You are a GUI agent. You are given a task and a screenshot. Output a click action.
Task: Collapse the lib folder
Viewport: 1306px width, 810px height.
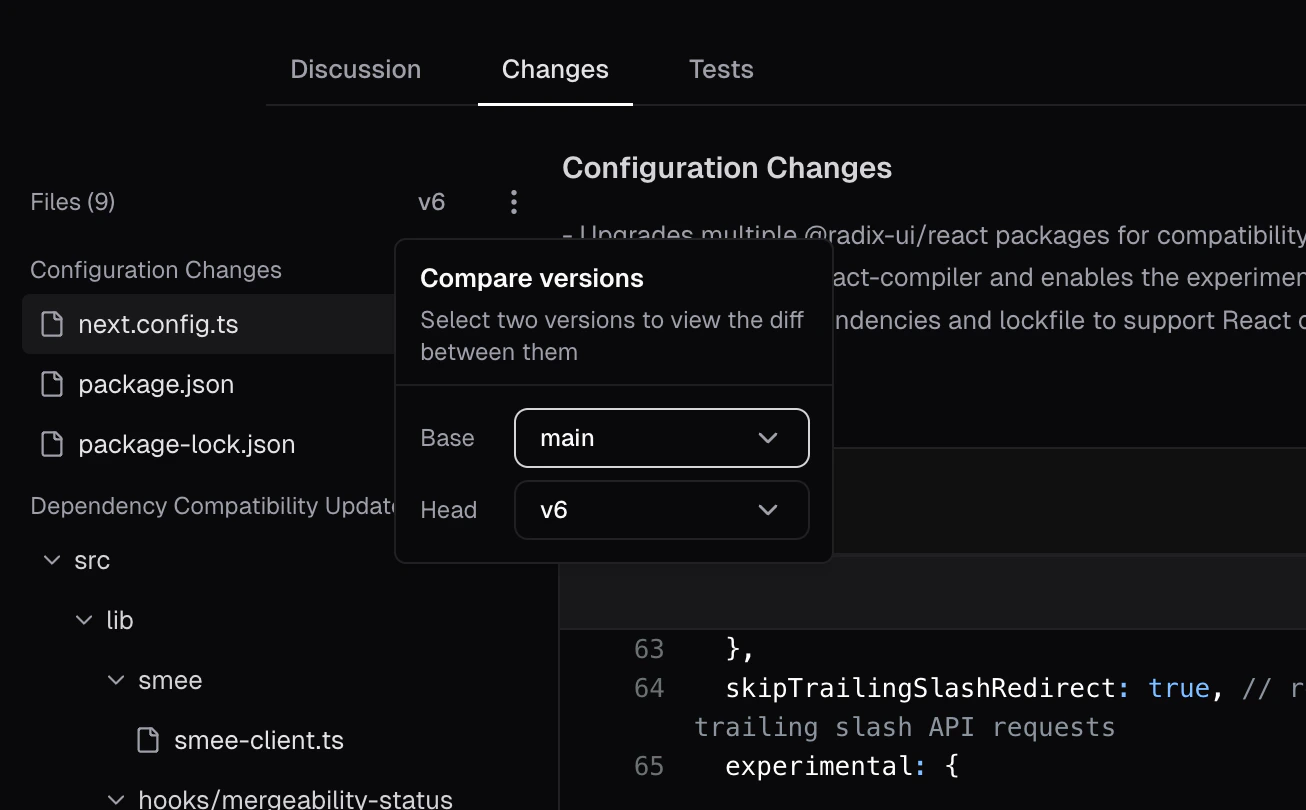[x=84, y=620]
